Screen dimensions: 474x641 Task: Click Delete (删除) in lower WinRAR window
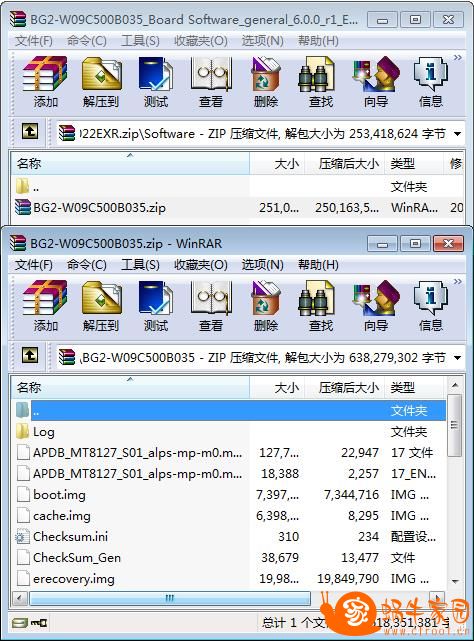(266, 307)
